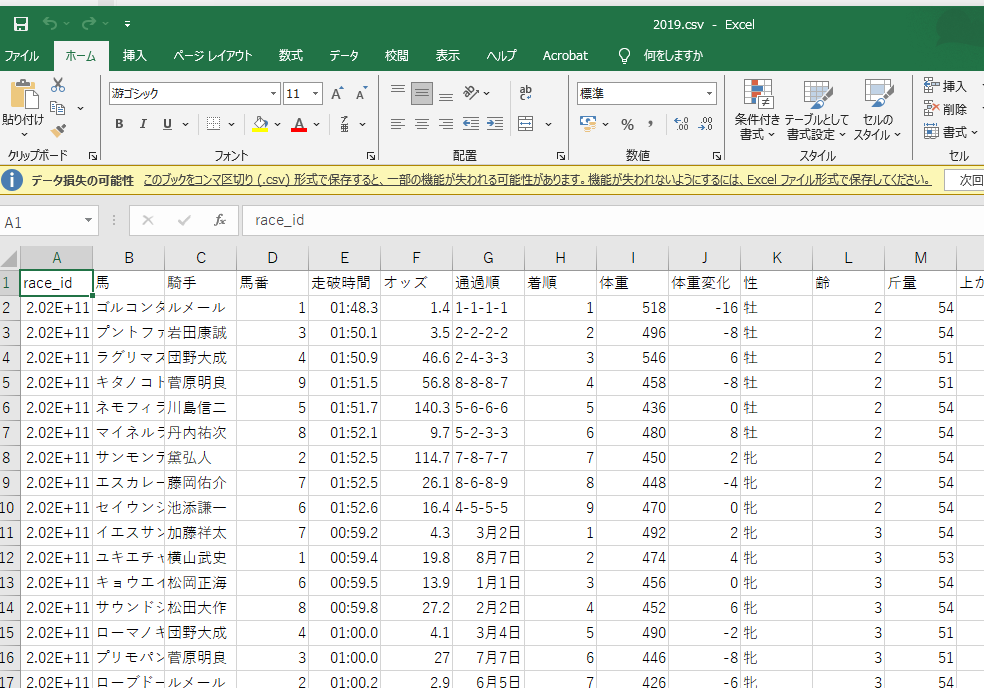Click Insert cells (挿入) button
Screen dimensions: 984x688
(x=944, y=86)
